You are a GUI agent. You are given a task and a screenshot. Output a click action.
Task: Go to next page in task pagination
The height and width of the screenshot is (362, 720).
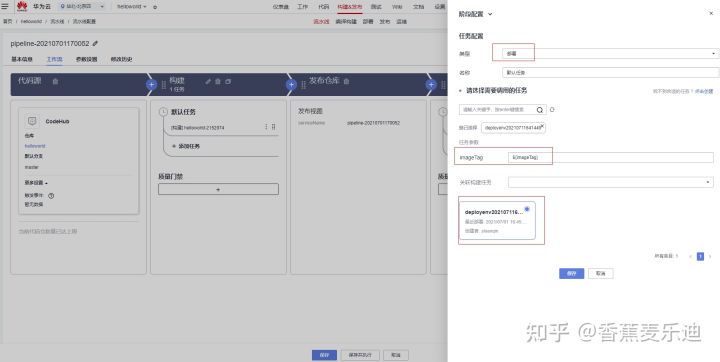tap(710, 256)
